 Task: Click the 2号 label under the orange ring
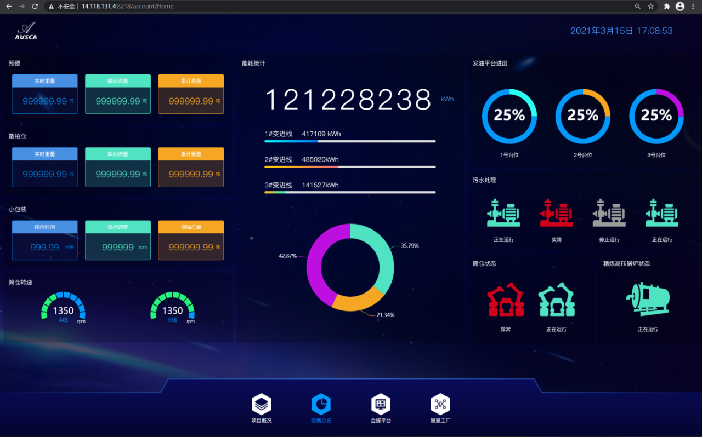coord(583,155)
